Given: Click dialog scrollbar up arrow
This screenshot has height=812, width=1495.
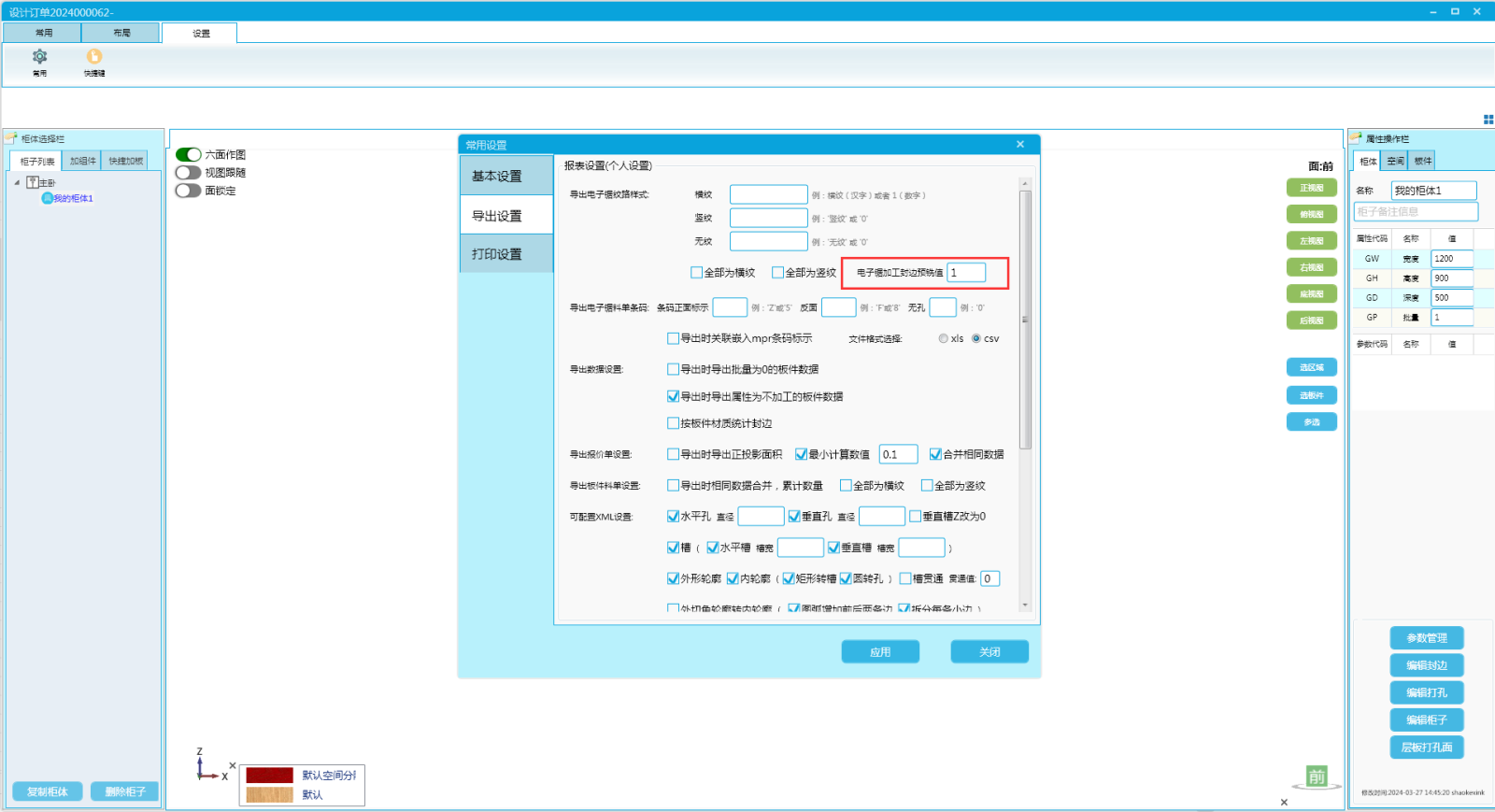Looking at the screenshot, I should point(1025,184).
